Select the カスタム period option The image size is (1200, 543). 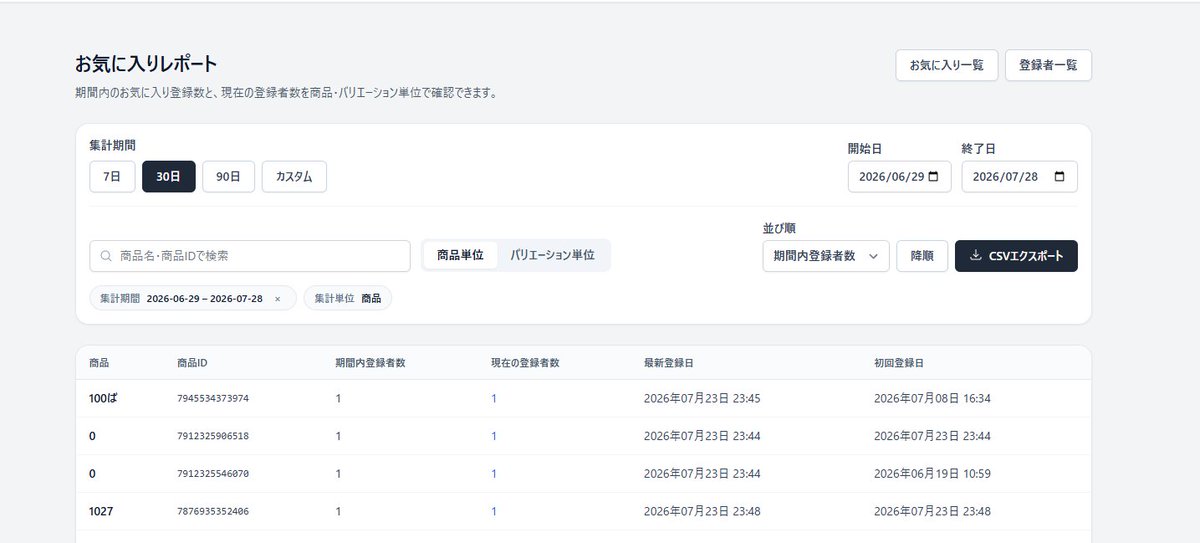pyautogui.click(x=294, y=176)
